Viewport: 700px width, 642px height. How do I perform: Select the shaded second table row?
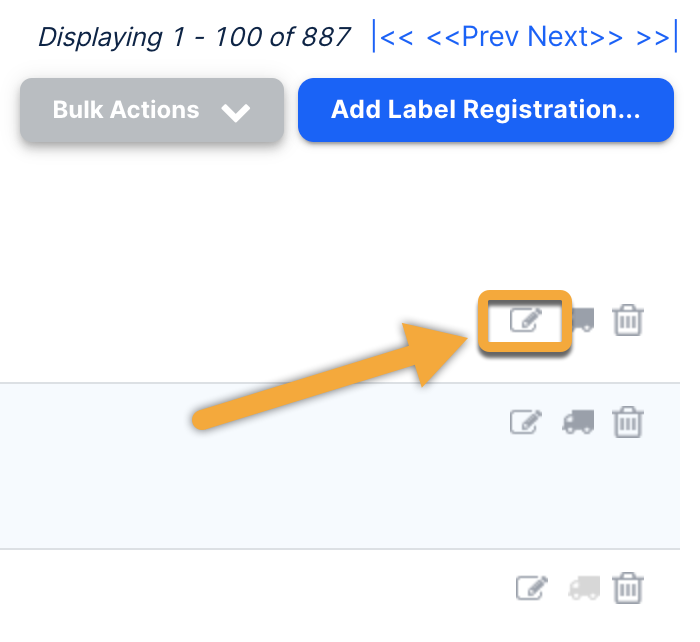(x=250, y=465)
